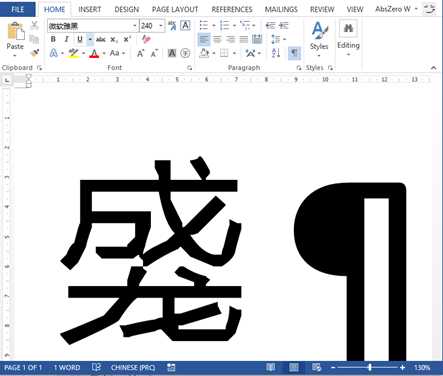Viewport: 443px width, 376px height.
Task: Click the Paste clipboard icon
Action: pos(15,31)
